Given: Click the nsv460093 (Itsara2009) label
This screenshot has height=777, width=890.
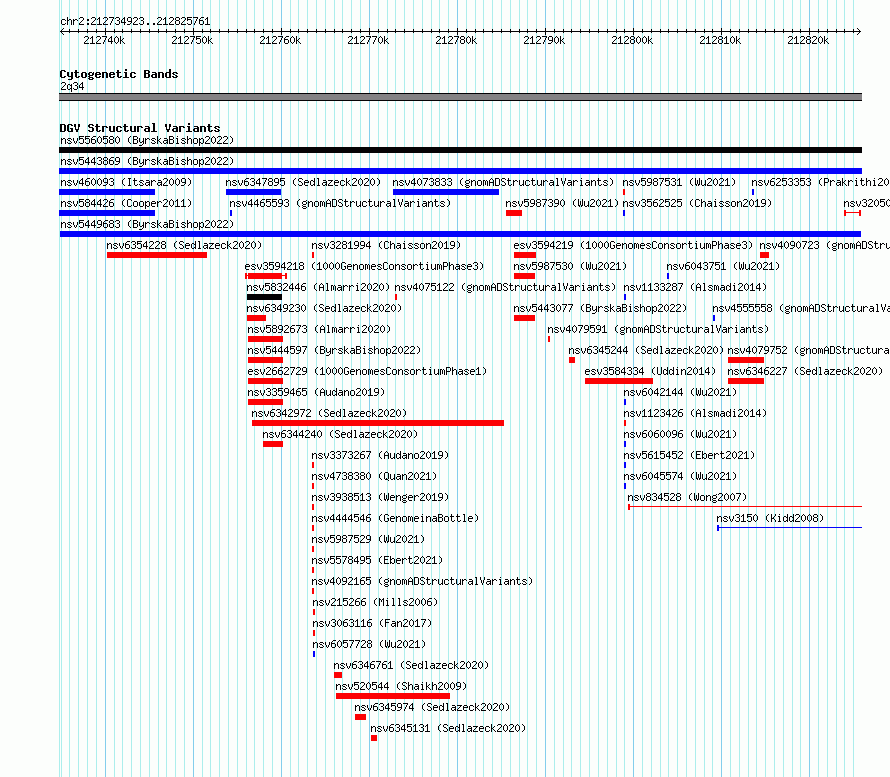Looking at the screenshot, I should tap(126, 182).
